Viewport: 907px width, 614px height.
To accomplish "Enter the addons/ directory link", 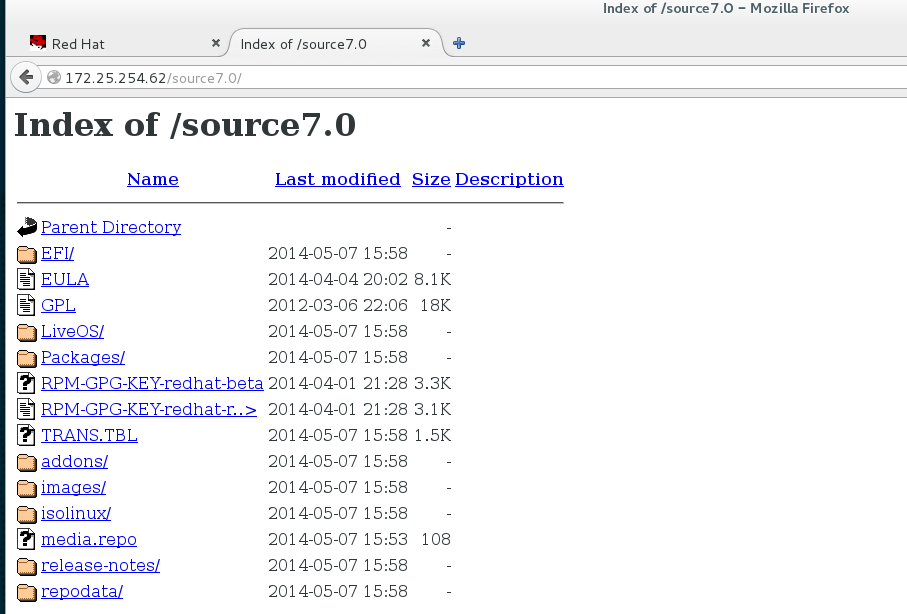I will click(75, 462).
